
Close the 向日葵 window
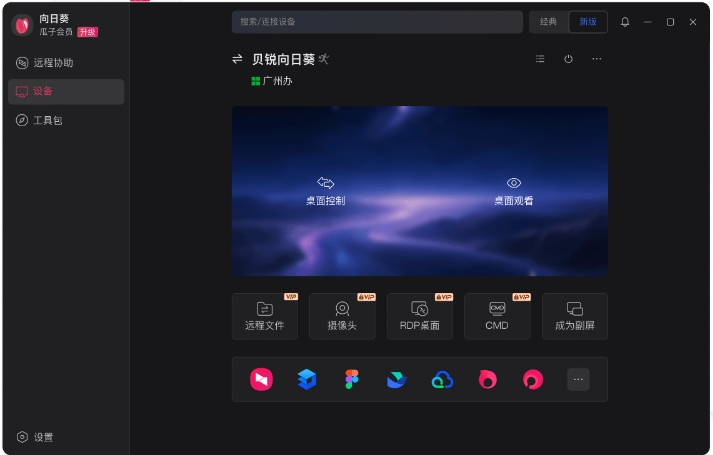(693, 22)
